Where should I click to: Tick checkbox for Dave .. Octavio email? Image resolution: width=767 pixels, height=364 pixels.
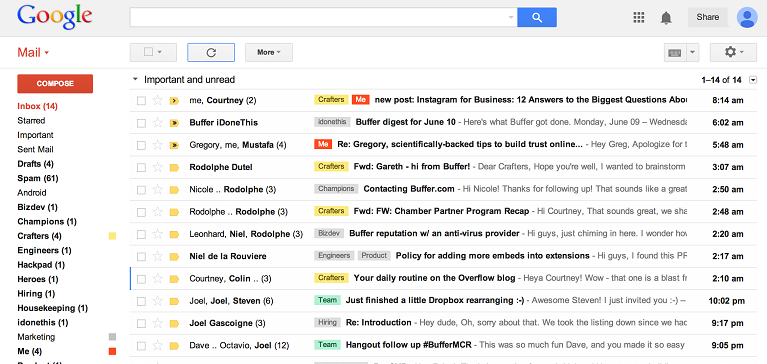click(141, 346)
